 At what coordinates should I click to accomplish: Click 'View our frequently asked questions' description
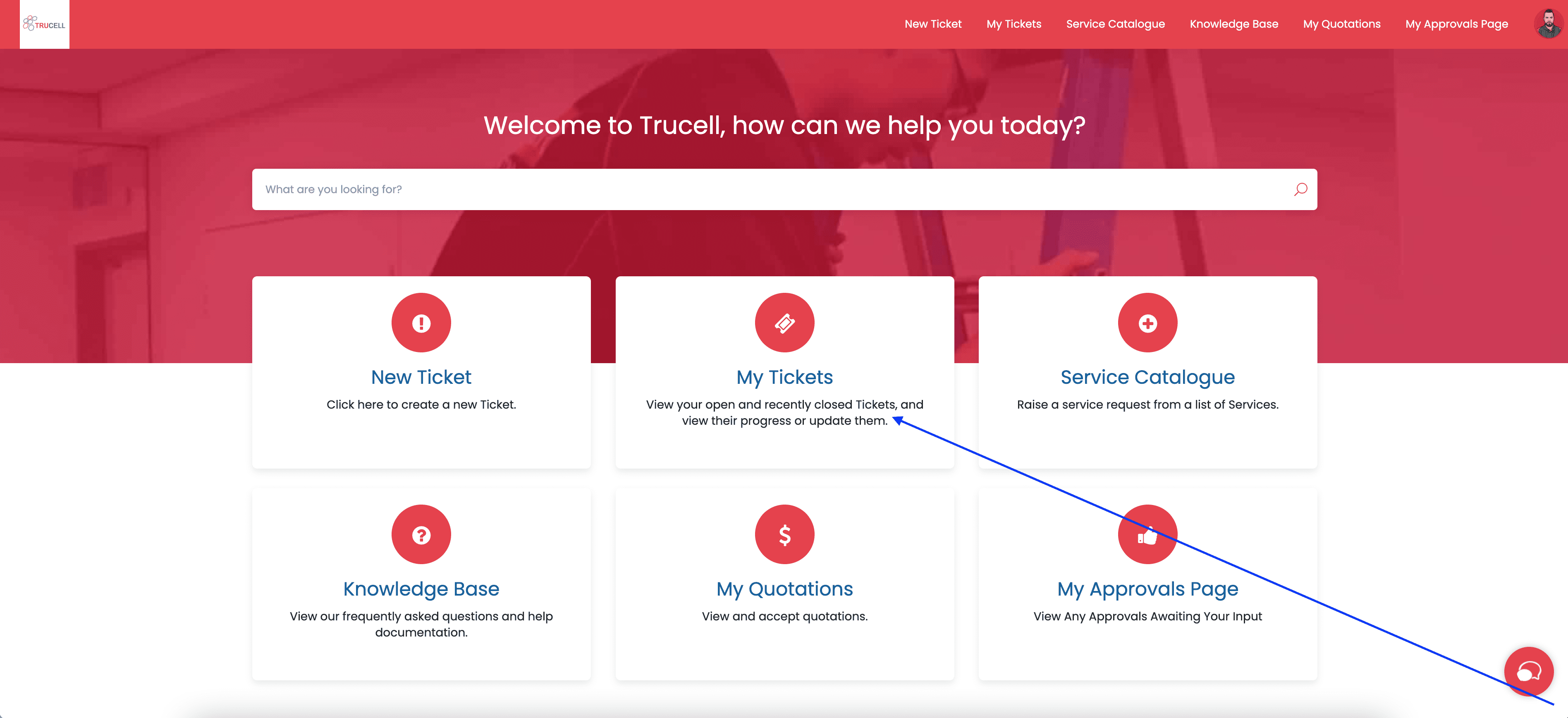[421, 624]
